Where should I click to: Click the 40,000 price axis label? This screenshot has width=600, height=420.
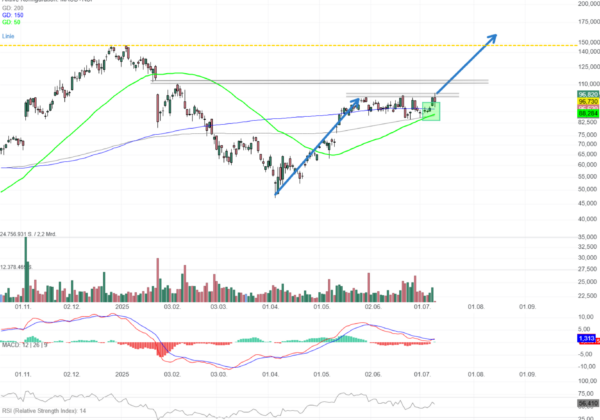589,219
